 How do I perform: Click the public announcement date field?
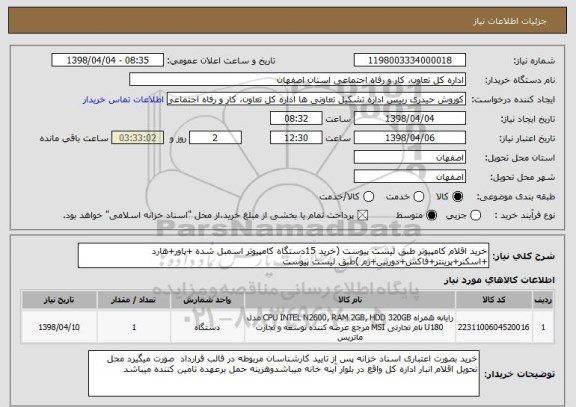click(x=108, y=60)
